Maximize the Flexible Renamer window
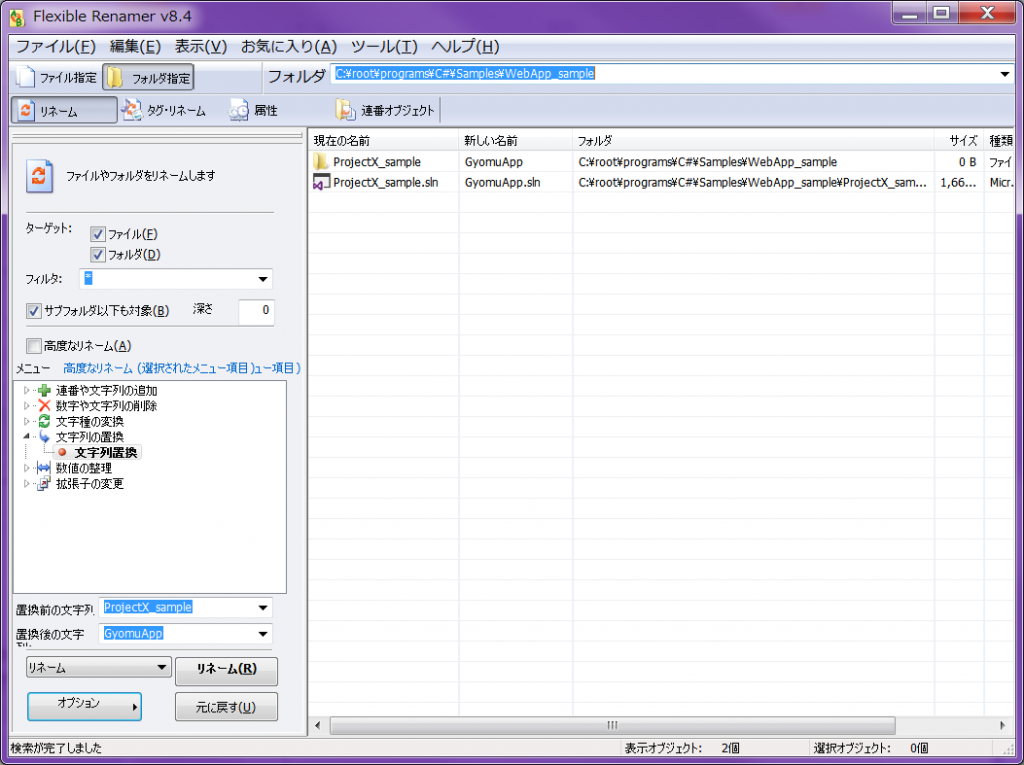Image resolution: width=1024 pixels, height=765 pixels. coord(942,13)
